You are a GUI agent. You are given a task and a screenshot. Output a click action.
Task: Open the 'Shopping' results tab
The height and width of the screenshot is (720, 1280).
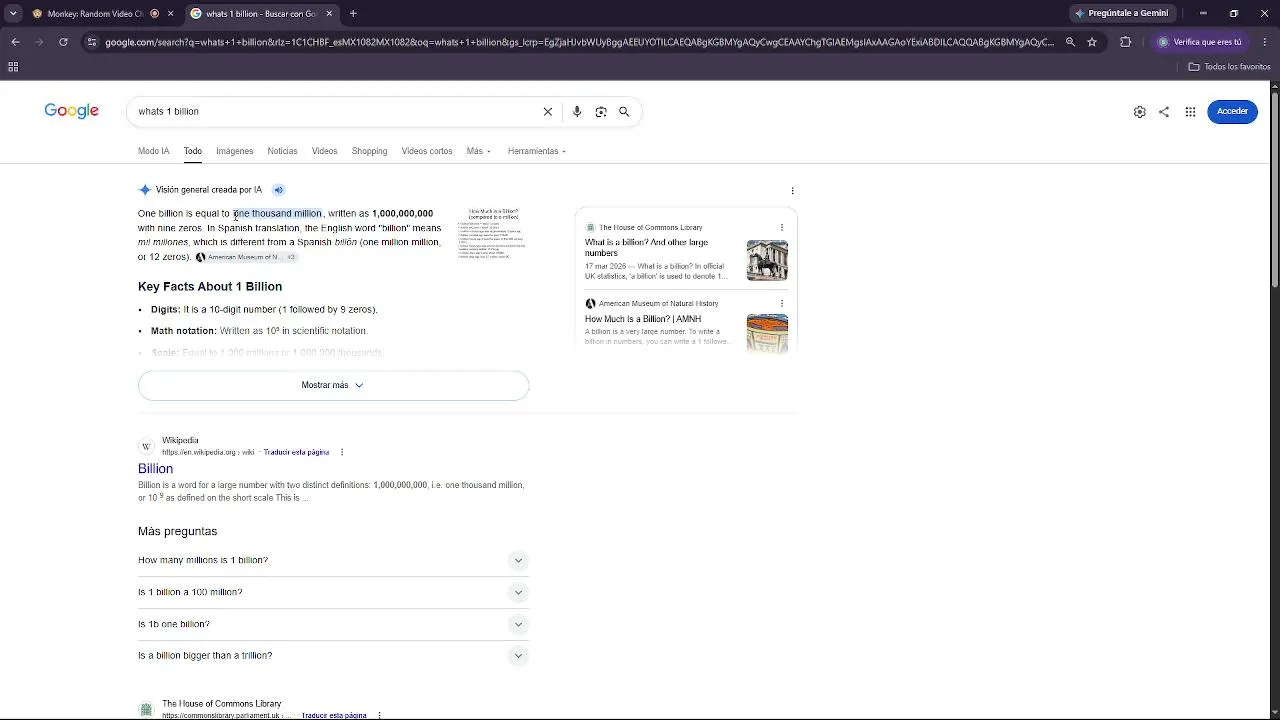tap(369, 151)
